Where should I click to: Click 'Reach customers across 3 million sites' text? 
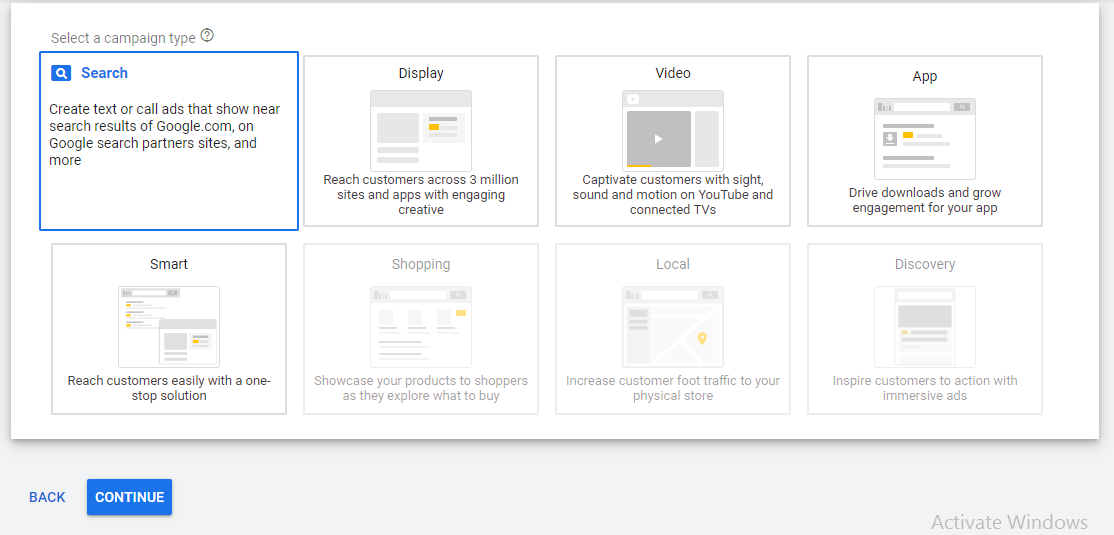(421, 195)
